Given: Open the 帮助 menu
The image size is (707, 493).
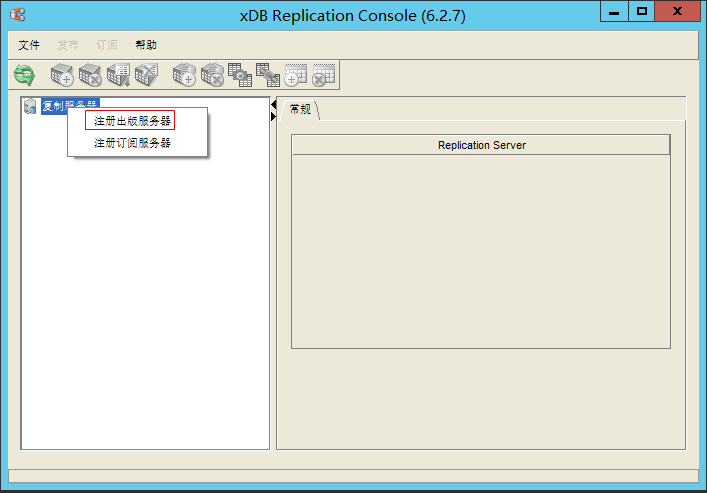Looking at the screenshot, I should click(146, 45).
